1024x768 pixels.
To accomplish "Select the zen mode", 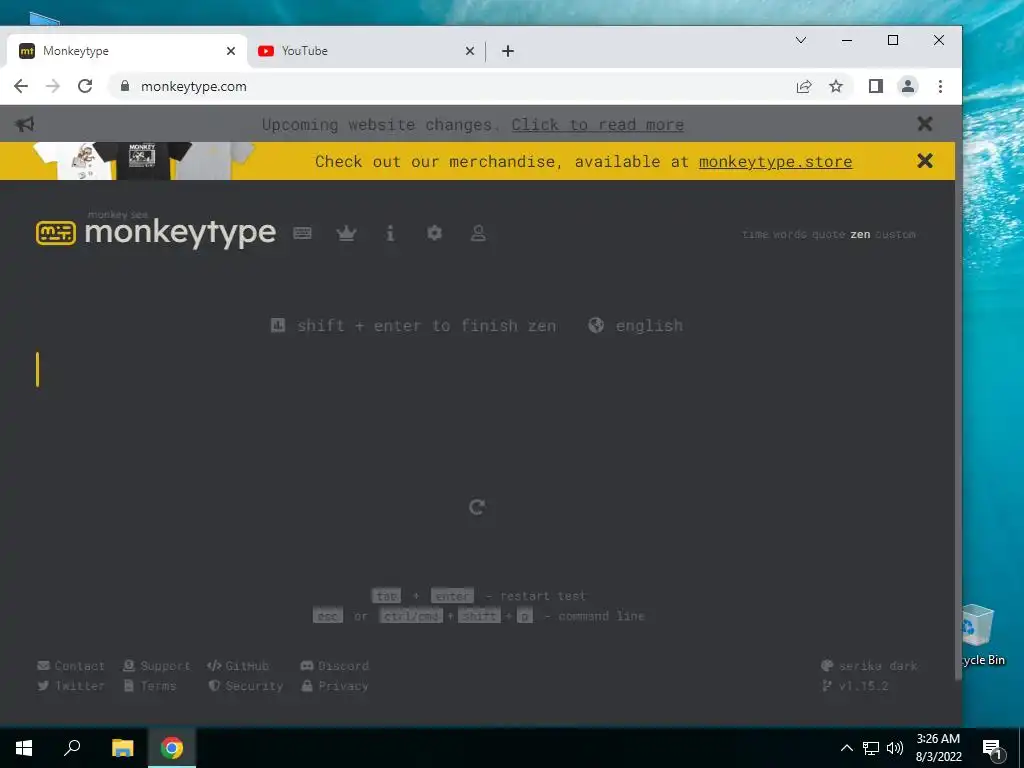I will point(860,234).
